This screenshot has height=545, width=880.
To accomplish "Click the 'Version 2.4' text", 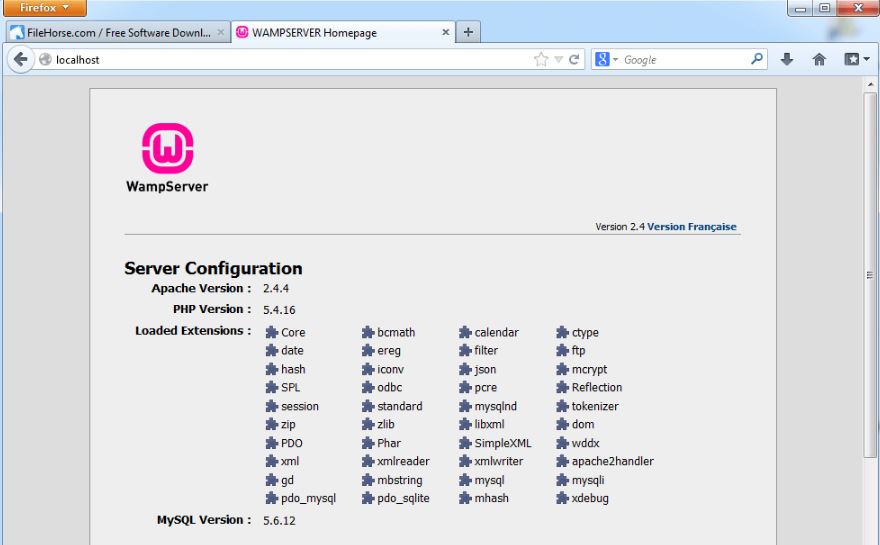I will [620, 227].
